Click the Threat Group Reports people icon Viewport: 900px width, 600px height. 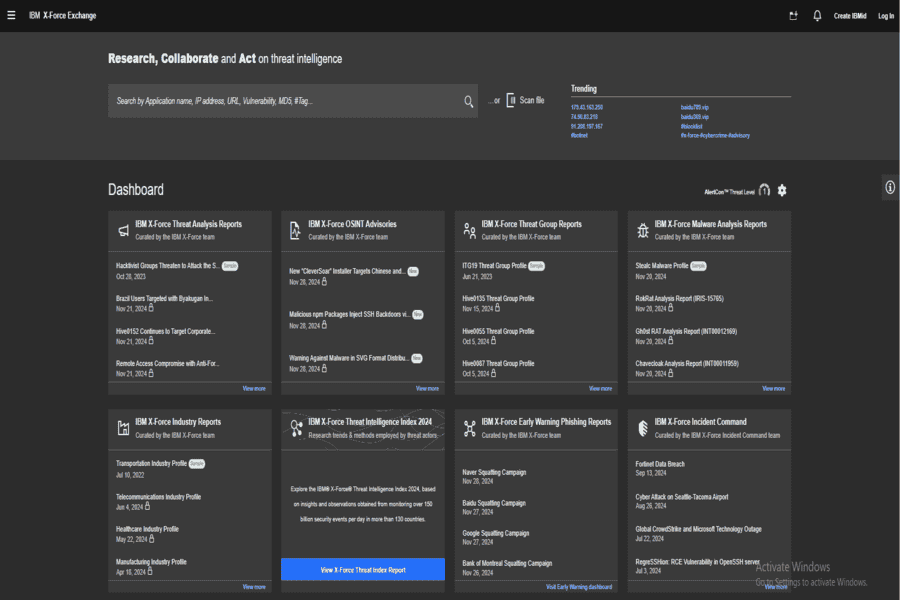coord(470,230)
